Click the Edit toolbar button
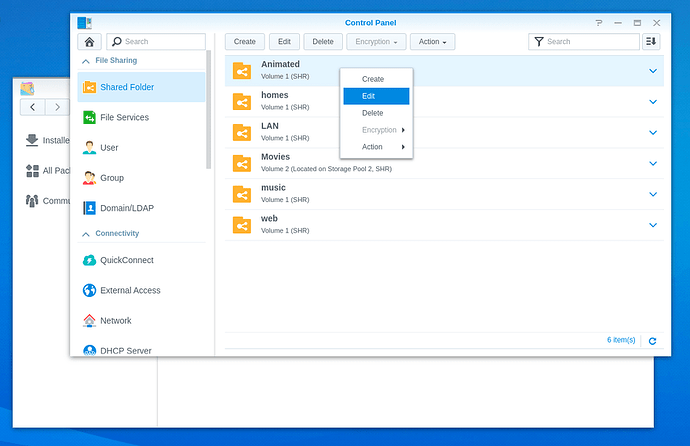The width and height of the screenshot is (690, 446). pyautogui.click(x=284, y=42)
